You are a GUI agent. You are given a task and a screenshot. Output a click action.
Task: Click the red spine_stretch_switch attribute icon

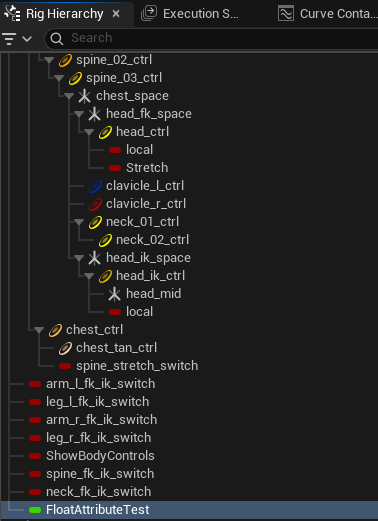coord(65,366)
